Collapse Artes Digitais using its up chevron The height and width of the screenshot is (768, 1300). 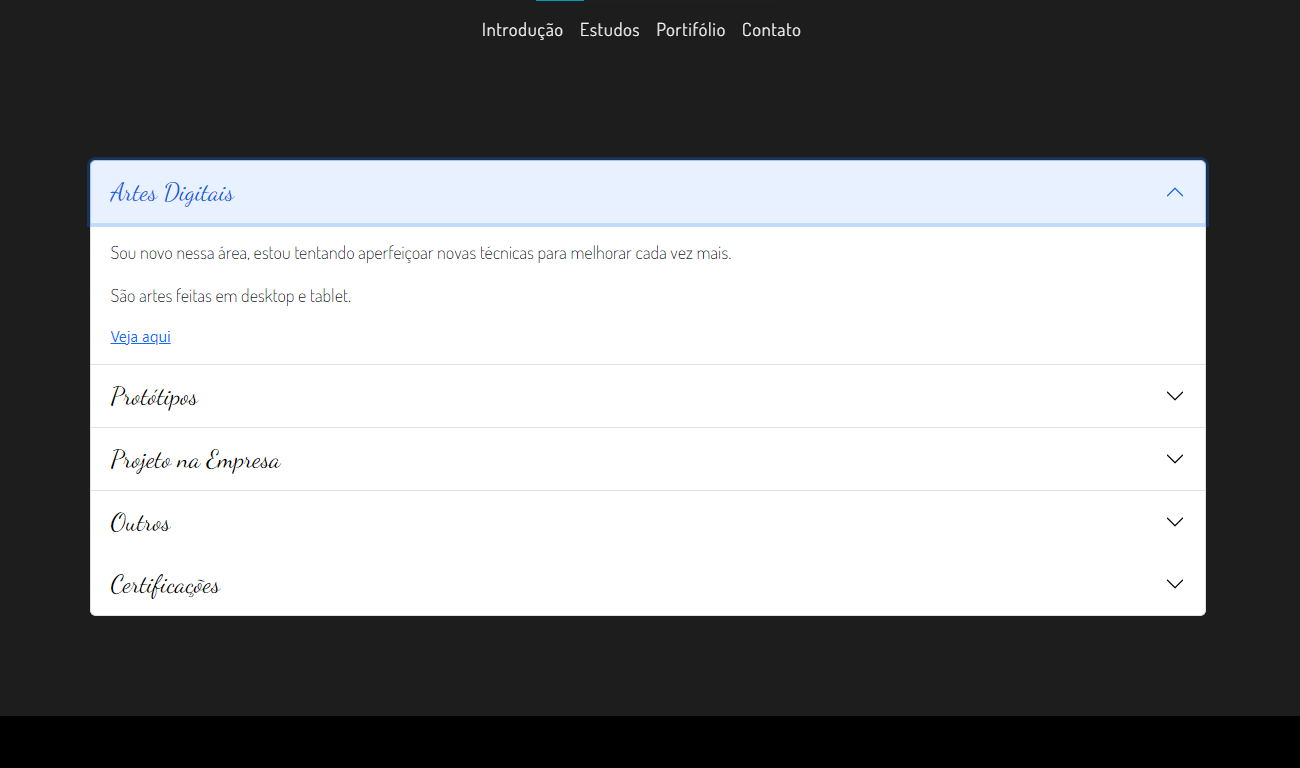(x=1175, y=192)
